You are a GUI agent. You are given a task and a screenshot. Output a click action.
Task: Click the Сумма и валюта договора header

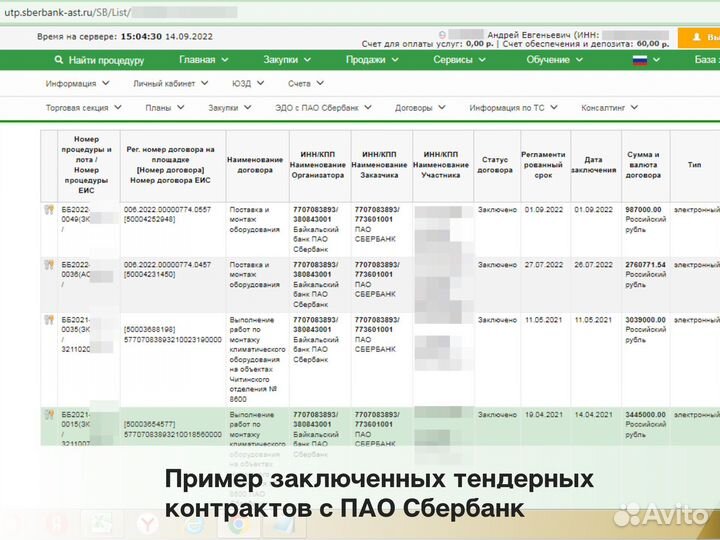point(643,165)
